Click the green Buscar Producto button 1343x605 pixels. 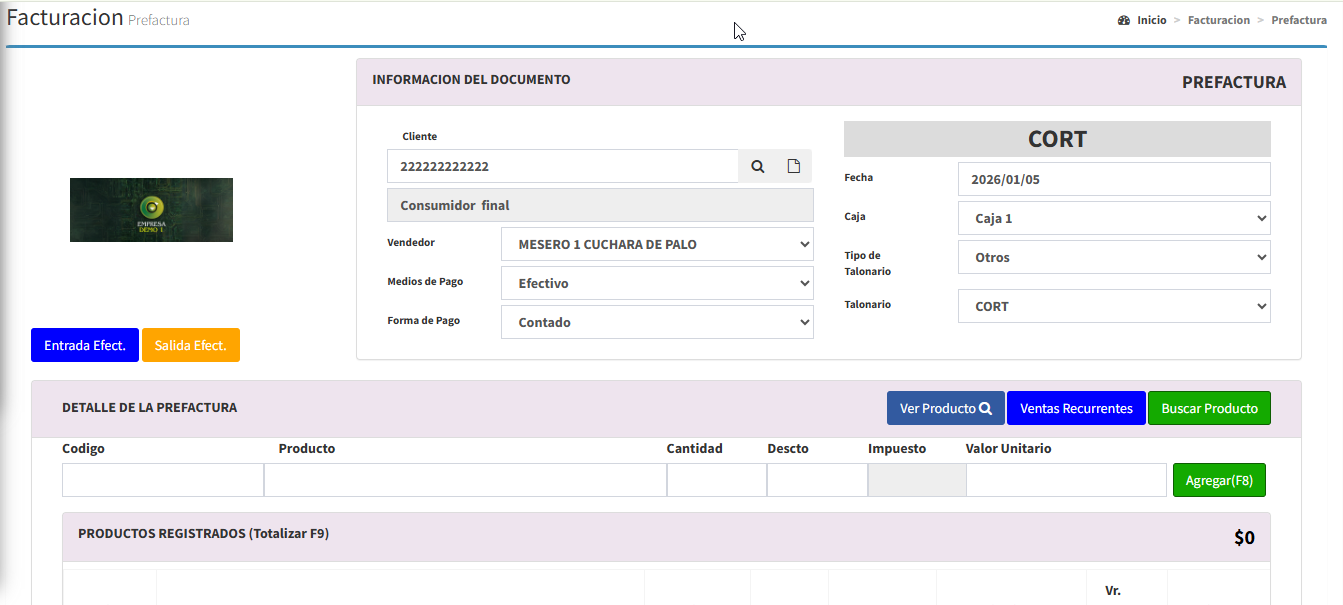pyautogui.click(x=1209, y=408)
